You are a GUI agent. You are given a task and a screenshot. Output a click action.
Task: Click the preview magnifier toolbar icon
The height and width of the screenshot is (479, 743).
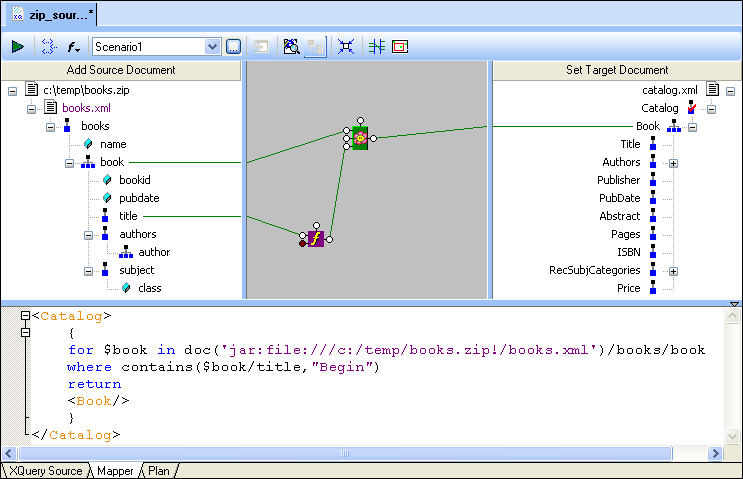pyautogui.click(x=291, y=46)
